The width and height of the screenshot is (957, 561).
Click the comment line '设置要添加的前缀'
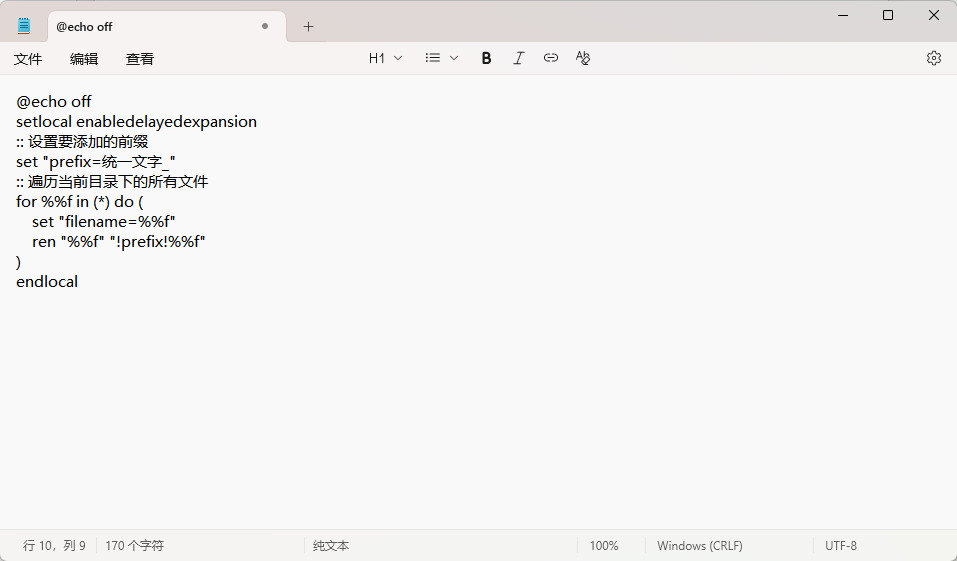coord(82,142)
